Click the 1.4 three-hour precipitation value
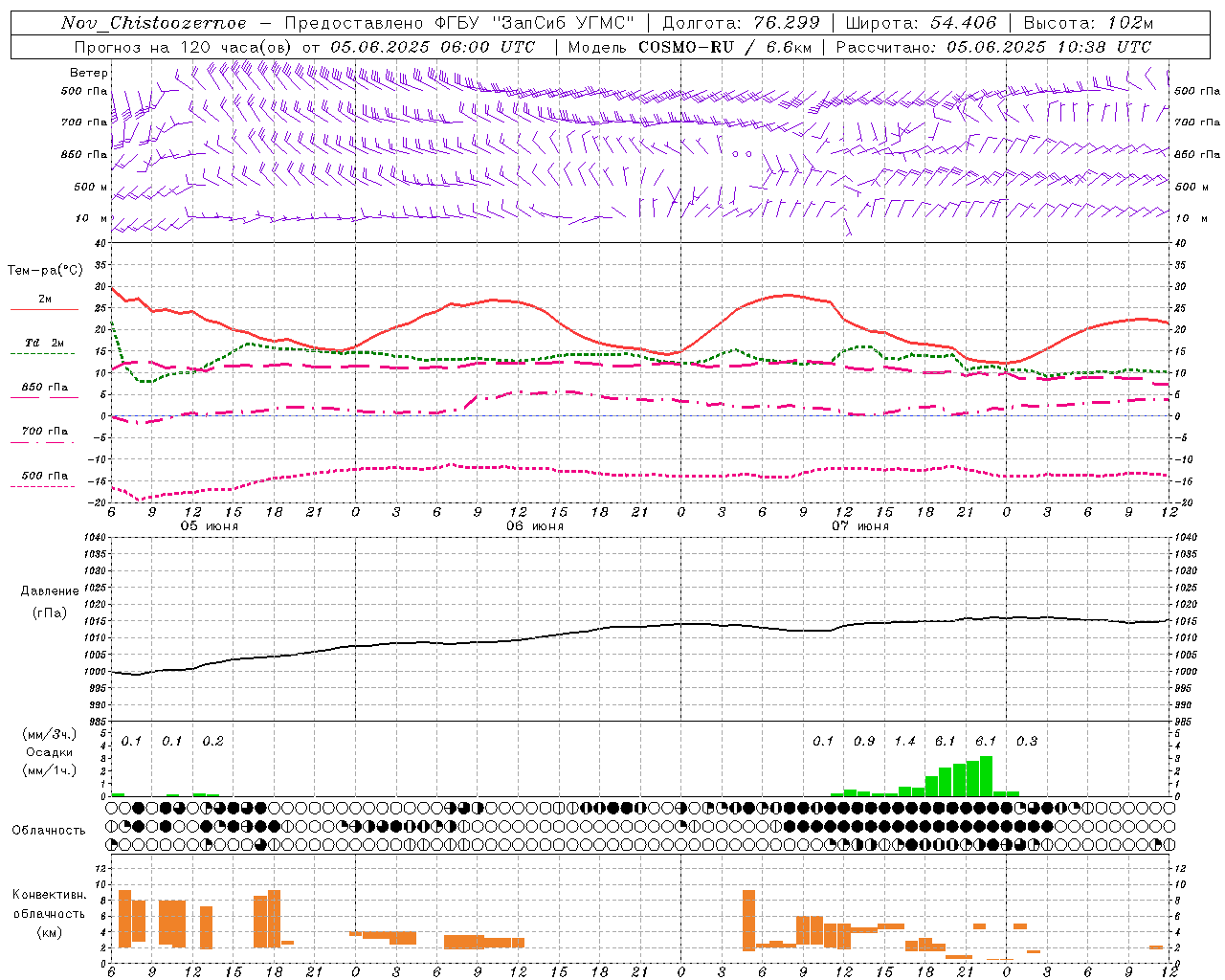 (x=904, y=742)
